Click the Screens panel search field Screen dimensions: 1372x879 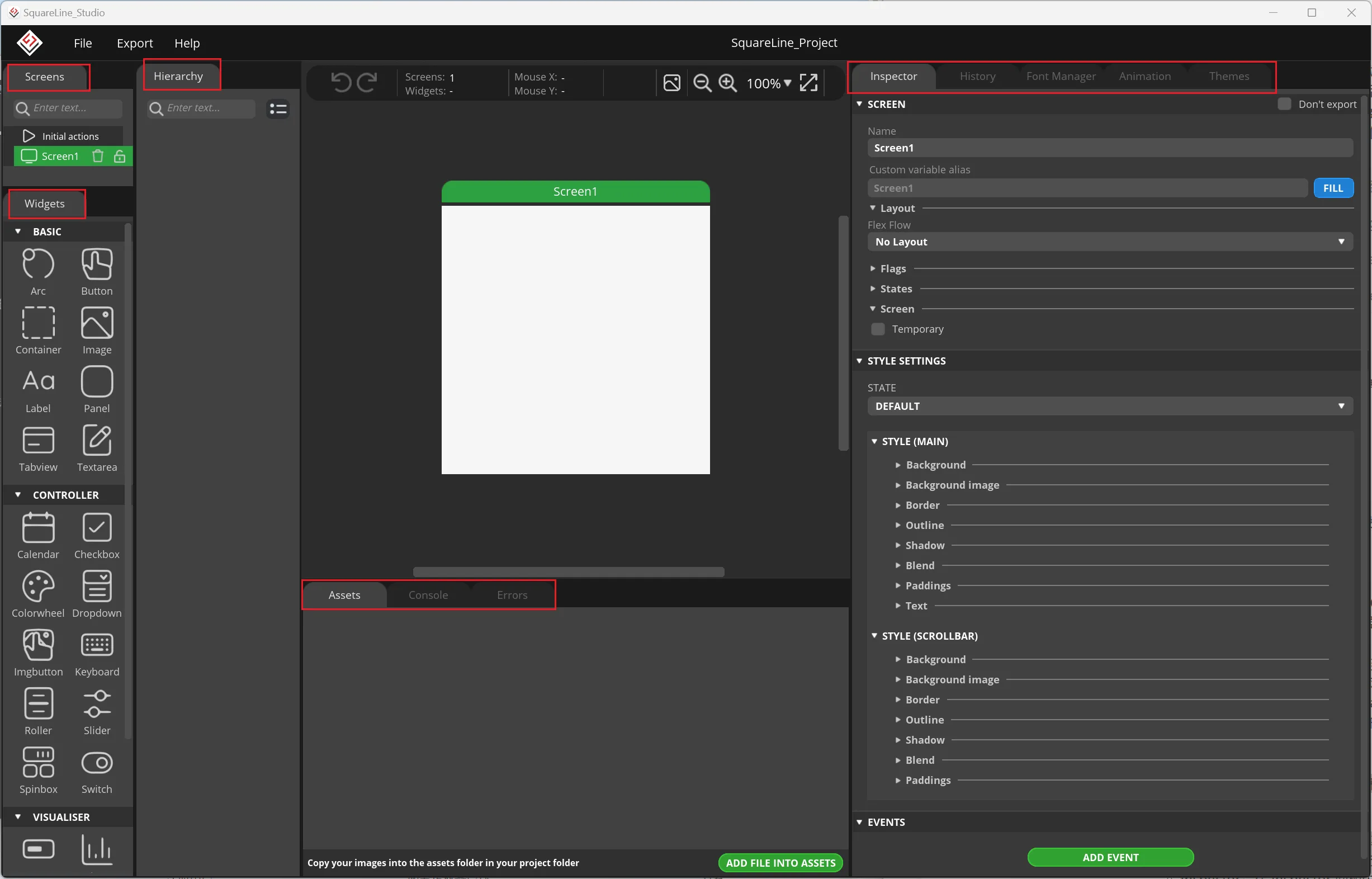[x=68, y=108]
